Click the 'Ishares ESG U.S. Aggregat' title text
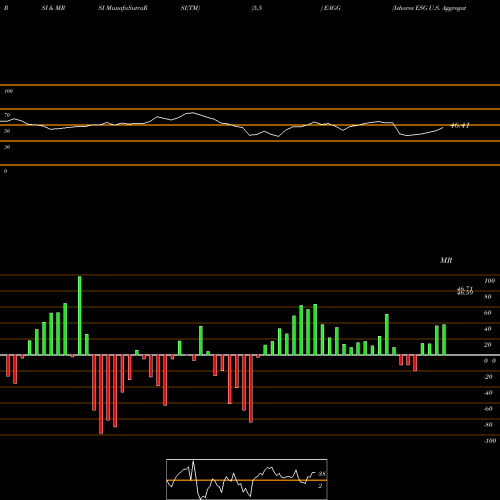The height and width of the screenshot is (500, 500). 429,8
